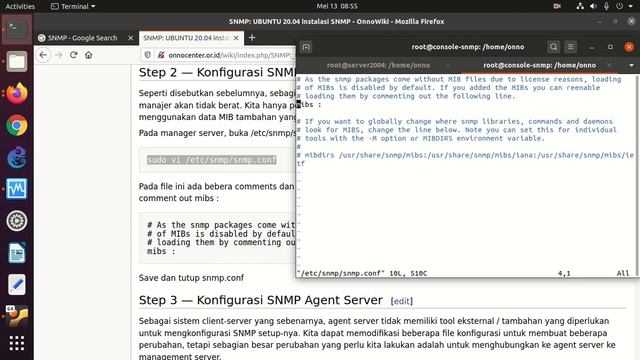This screenshot has width=640, height=360.
Task: Open the clock and calendar panel
Action: (337, 6)
